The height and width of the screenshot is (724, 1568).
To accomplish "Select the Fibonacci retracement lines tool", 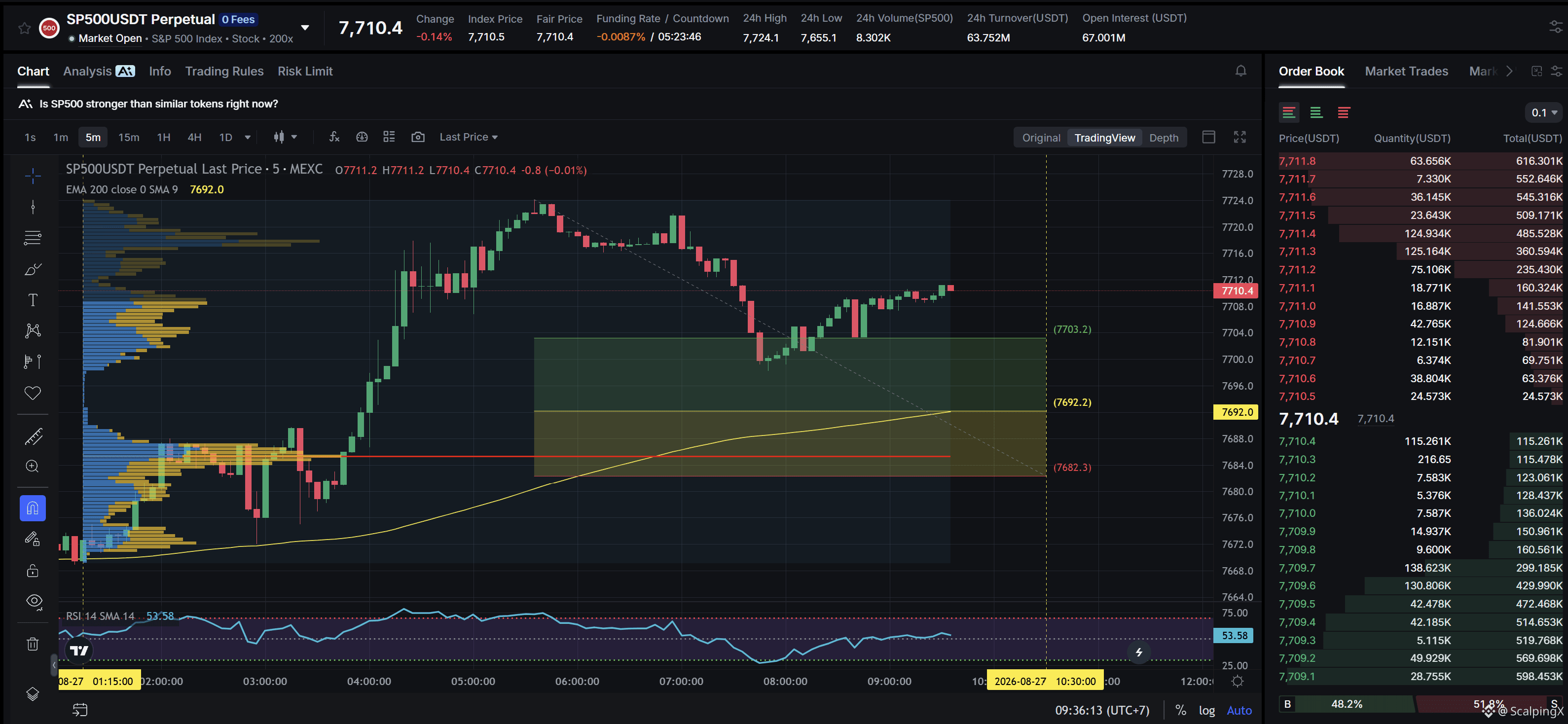I will point(33,238).
